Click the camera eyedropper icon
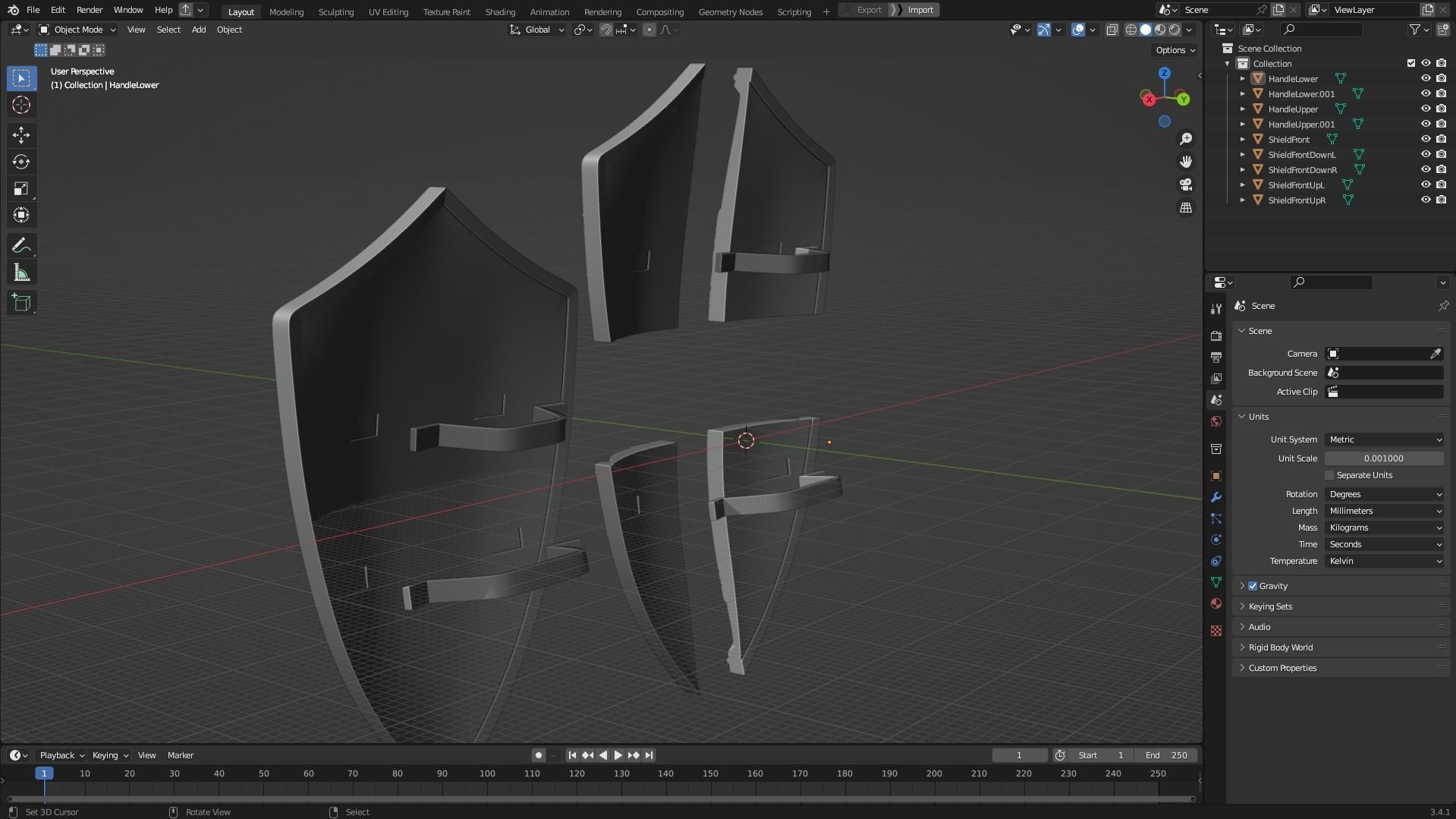This screenshot has height=819, width=1456. [x=1436, y=354]
